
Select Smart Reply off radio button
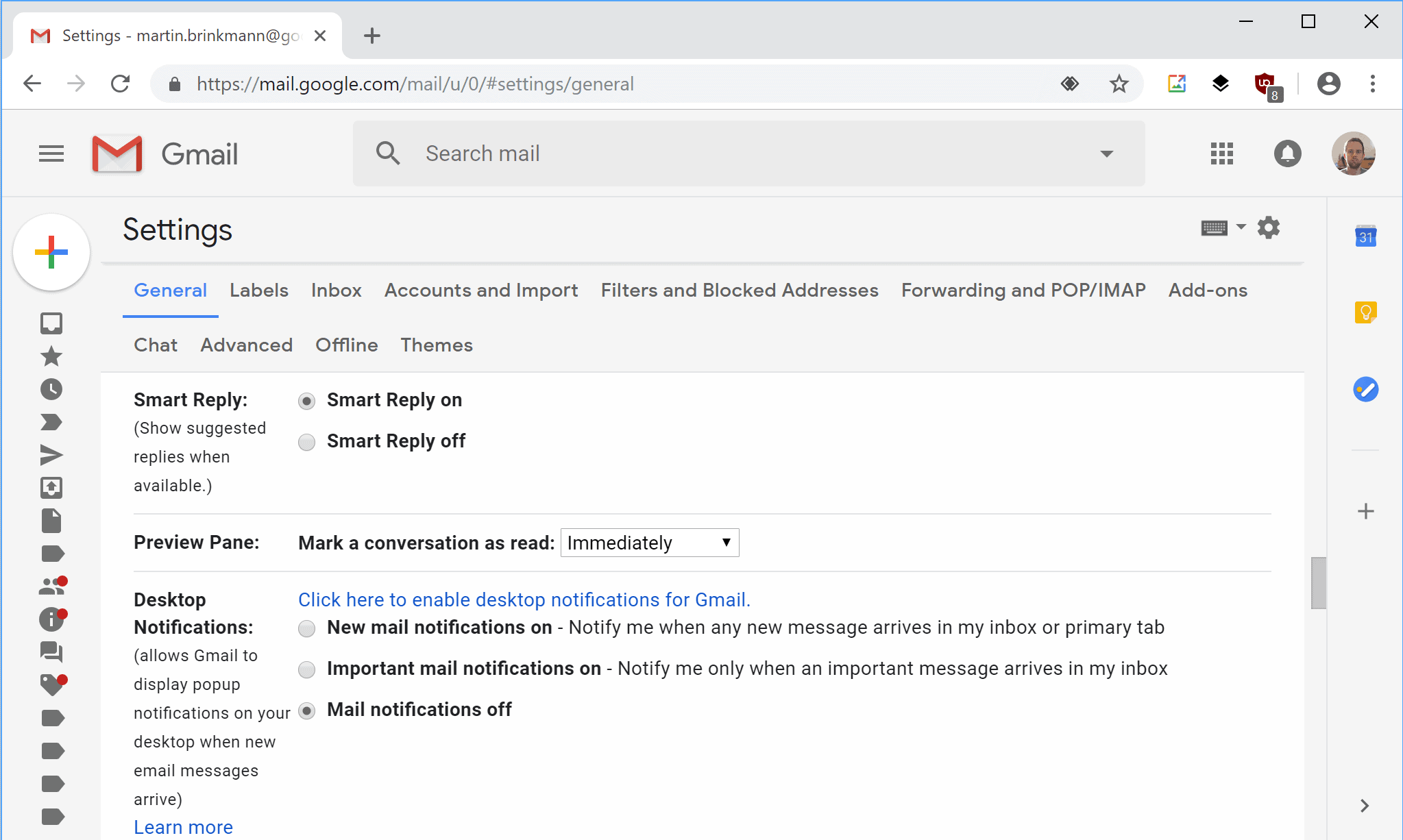tap(307, 441)
